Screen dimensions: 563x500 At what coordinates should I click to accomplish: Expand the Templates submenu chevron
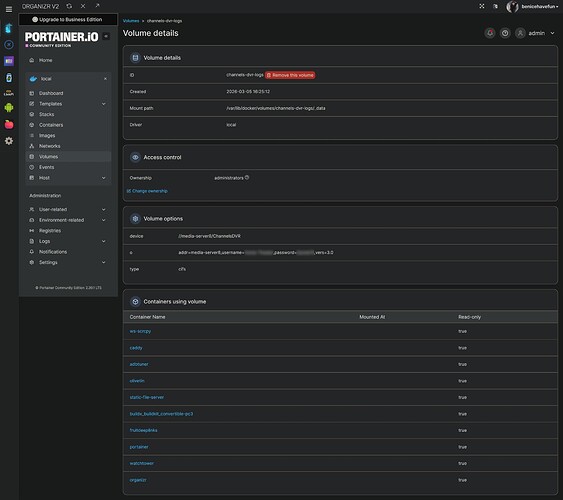[104, 104]
